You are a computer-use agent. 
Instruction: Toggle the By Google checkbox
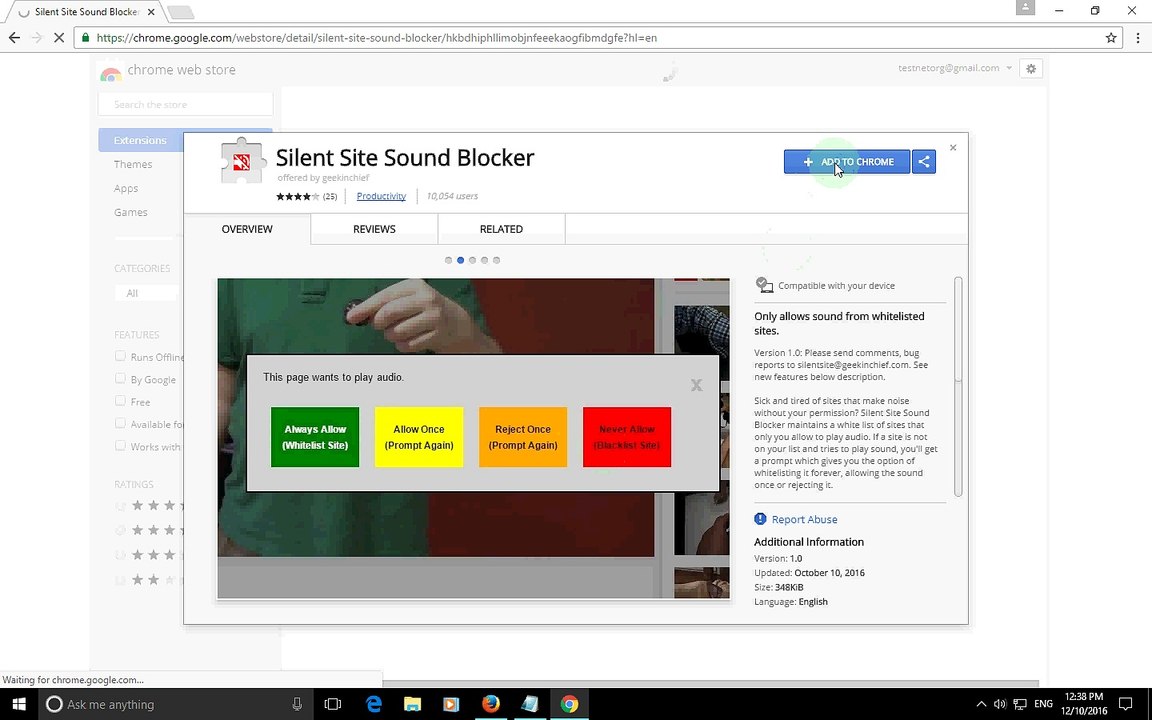(x=120, y=379)
